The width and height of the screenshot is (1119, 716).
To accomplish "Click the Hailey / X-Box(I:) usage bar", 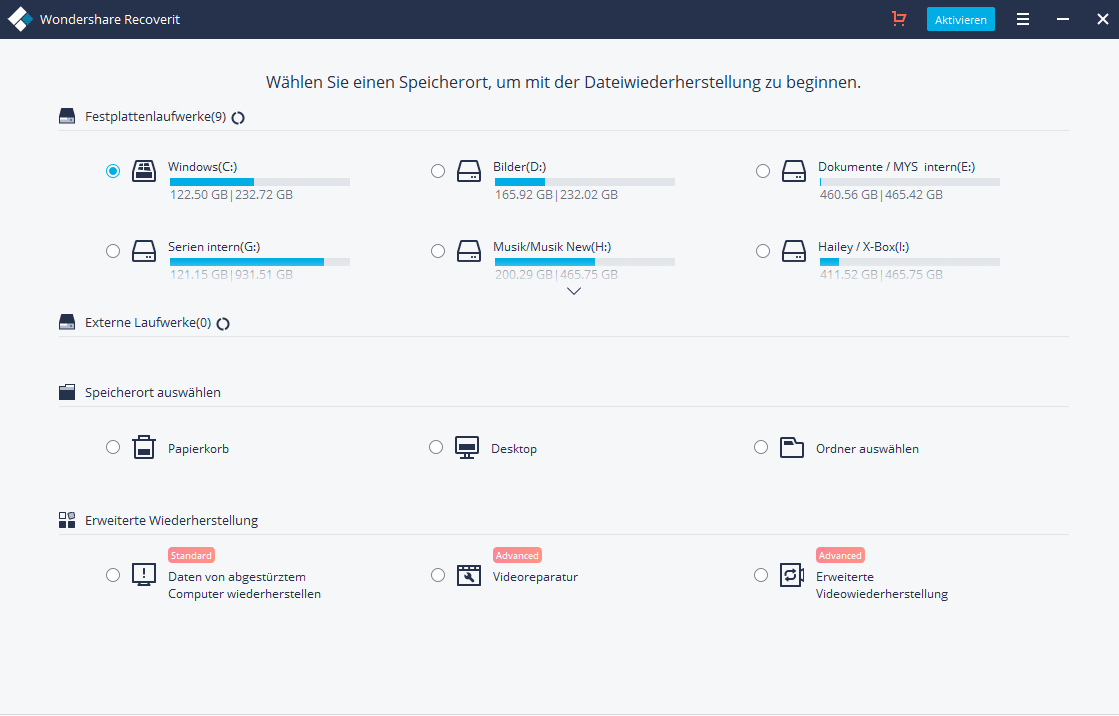I will point(909,262).
